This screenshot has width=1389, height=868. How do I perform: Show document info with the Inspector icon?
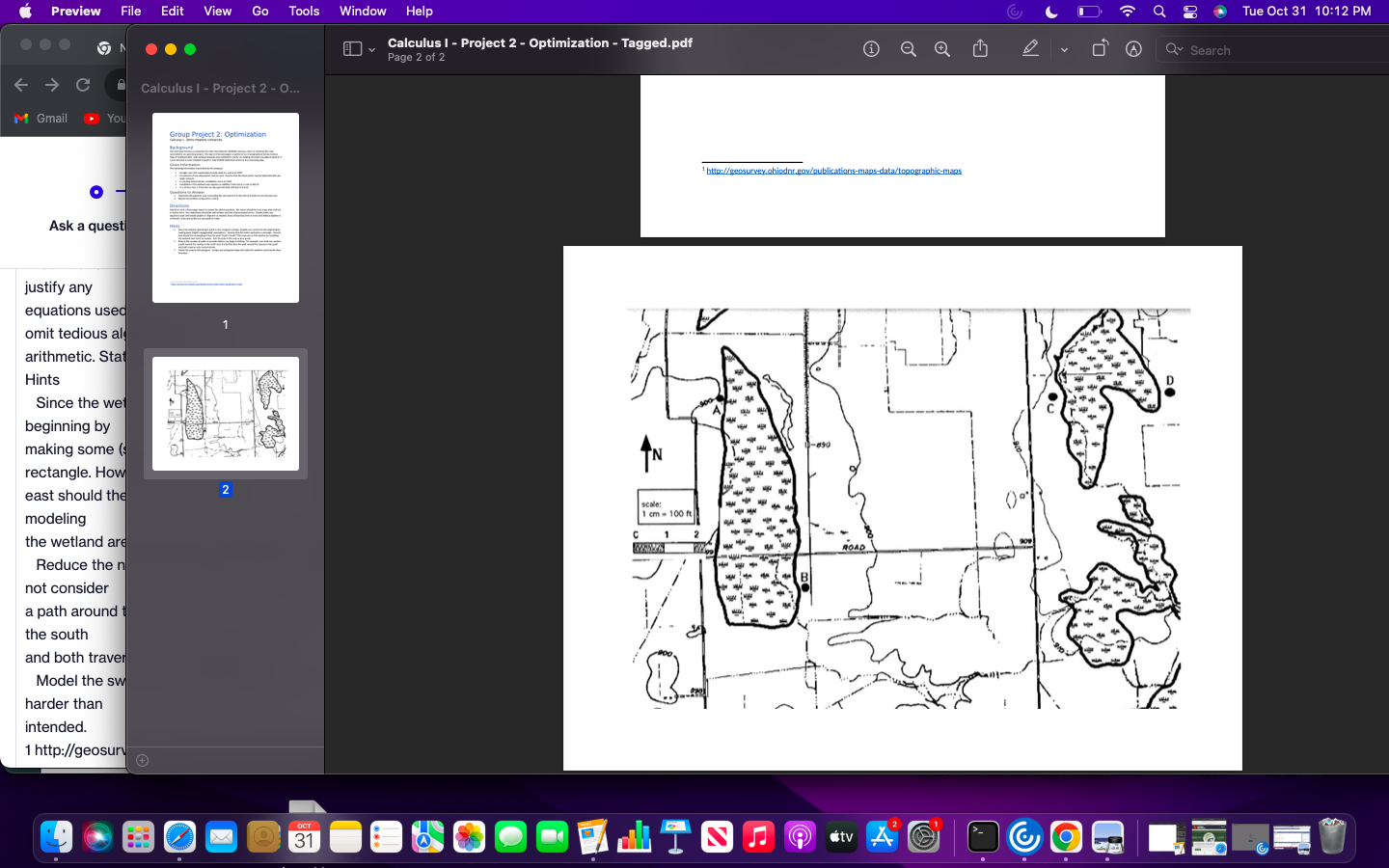coord(871,48)
